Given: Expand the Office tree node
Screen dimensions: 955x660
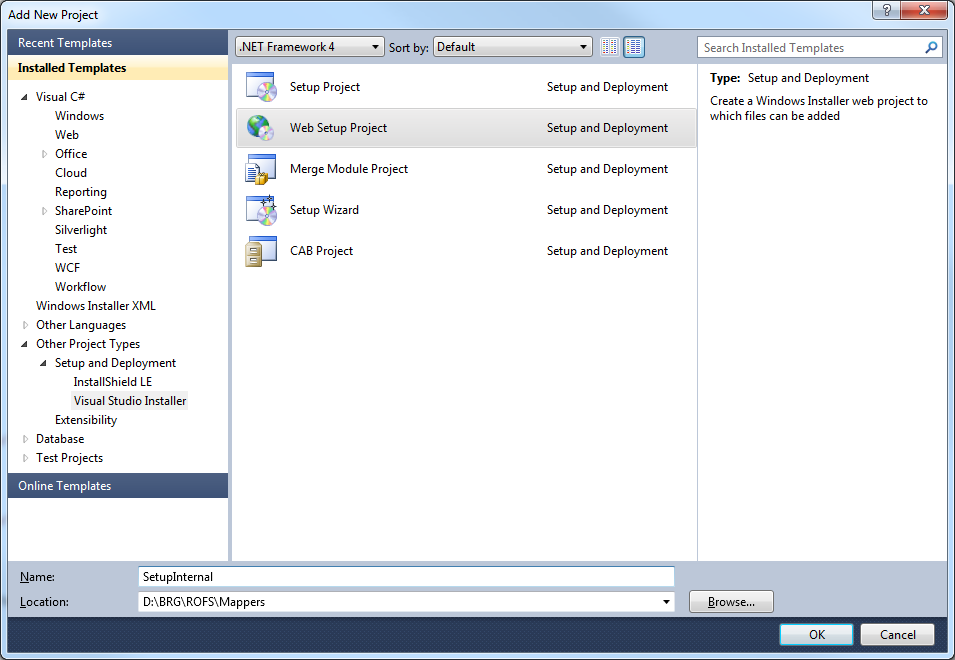Looking at the screenshot, I should (44, 154).
